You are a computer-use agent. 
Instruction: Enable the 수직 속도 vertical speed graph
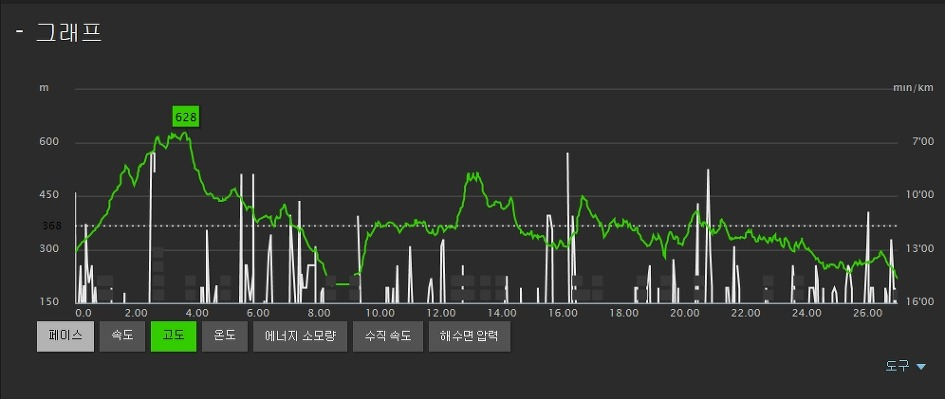coord(388,336)
